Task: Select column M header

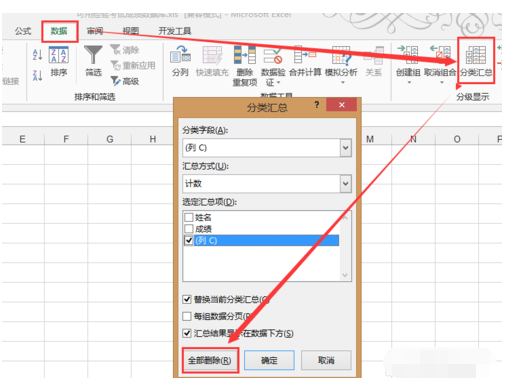Action: pos(370,139)
